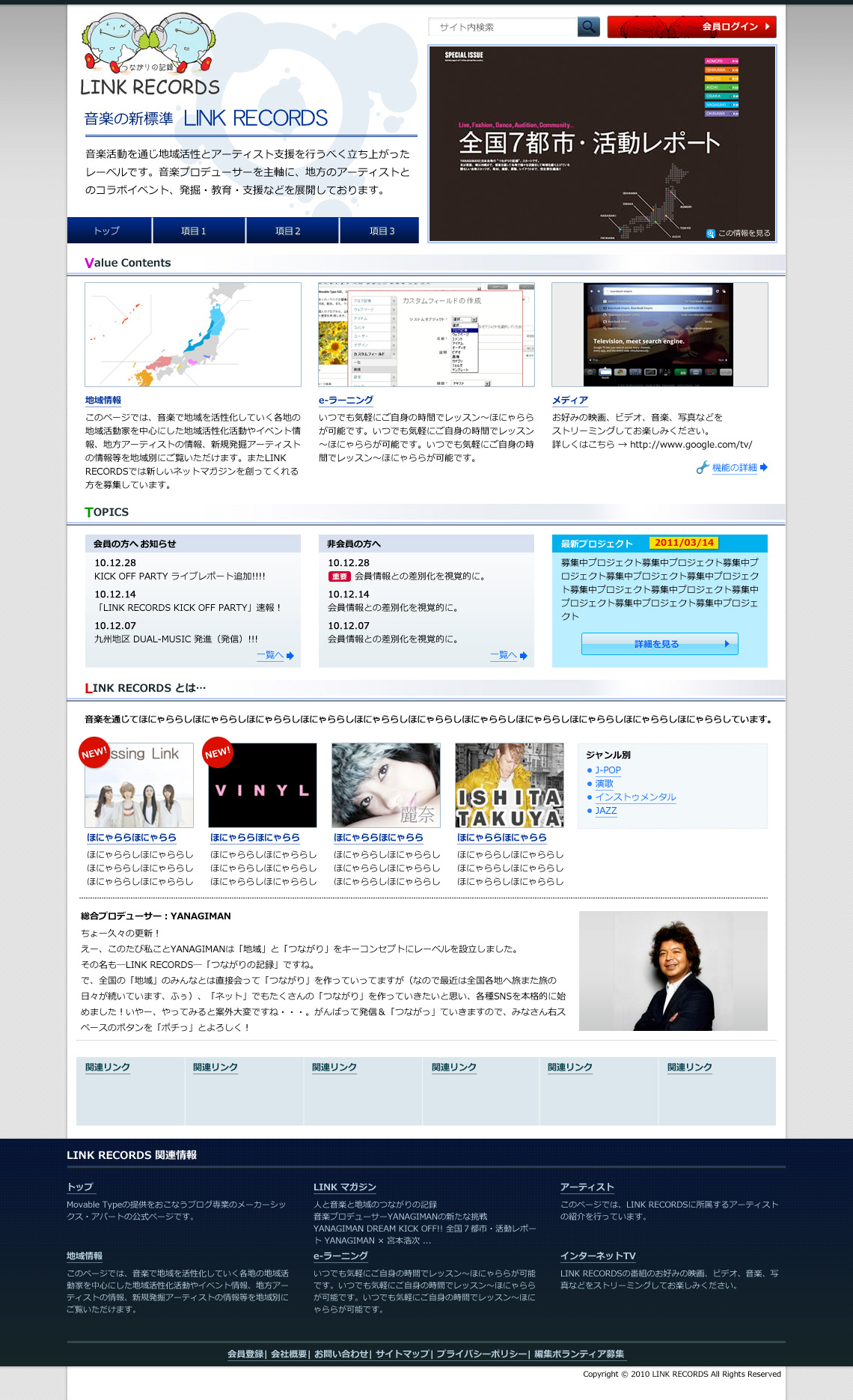Click 編集ボランティア募集 in the footer menu
Screen dimensions: 853x1400
coord(579,1354)
